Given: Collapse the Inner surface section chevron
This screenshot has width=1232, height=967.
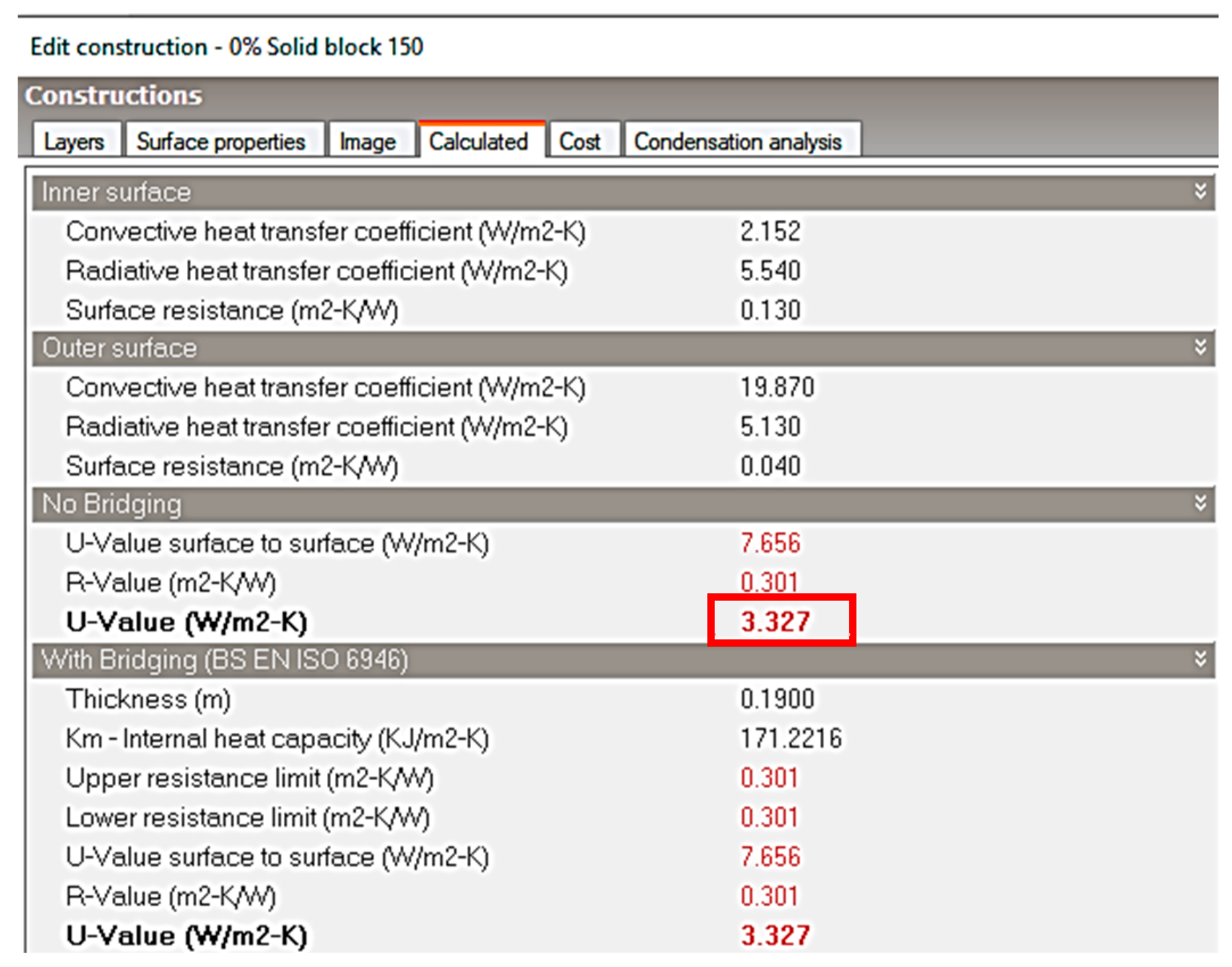Looking at the screenshot, I should point(1200,191).
